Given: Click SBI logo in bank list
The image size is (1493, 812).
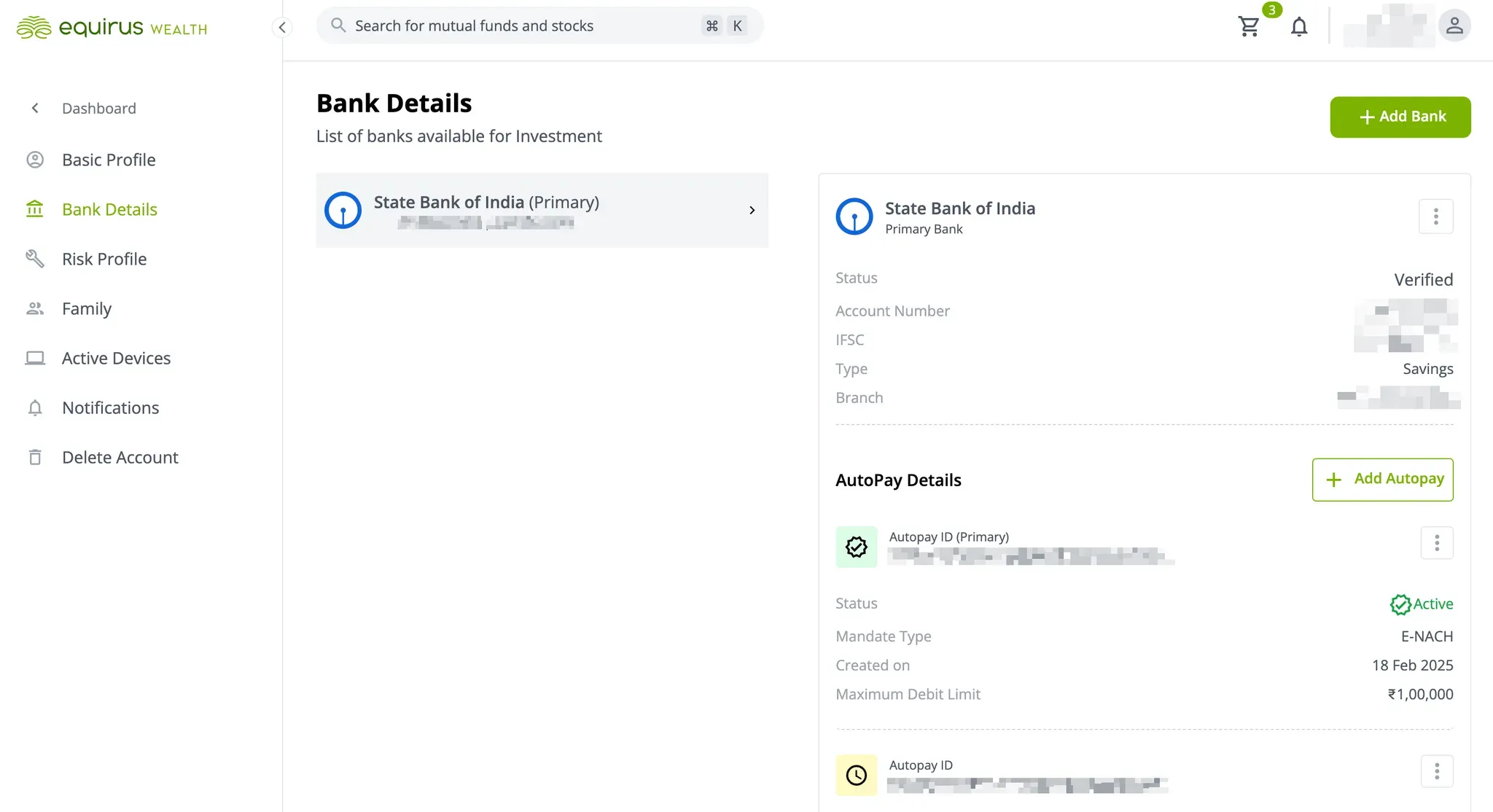Looking at the screenshot, I should pyautogui.click(x=343, y=210).
